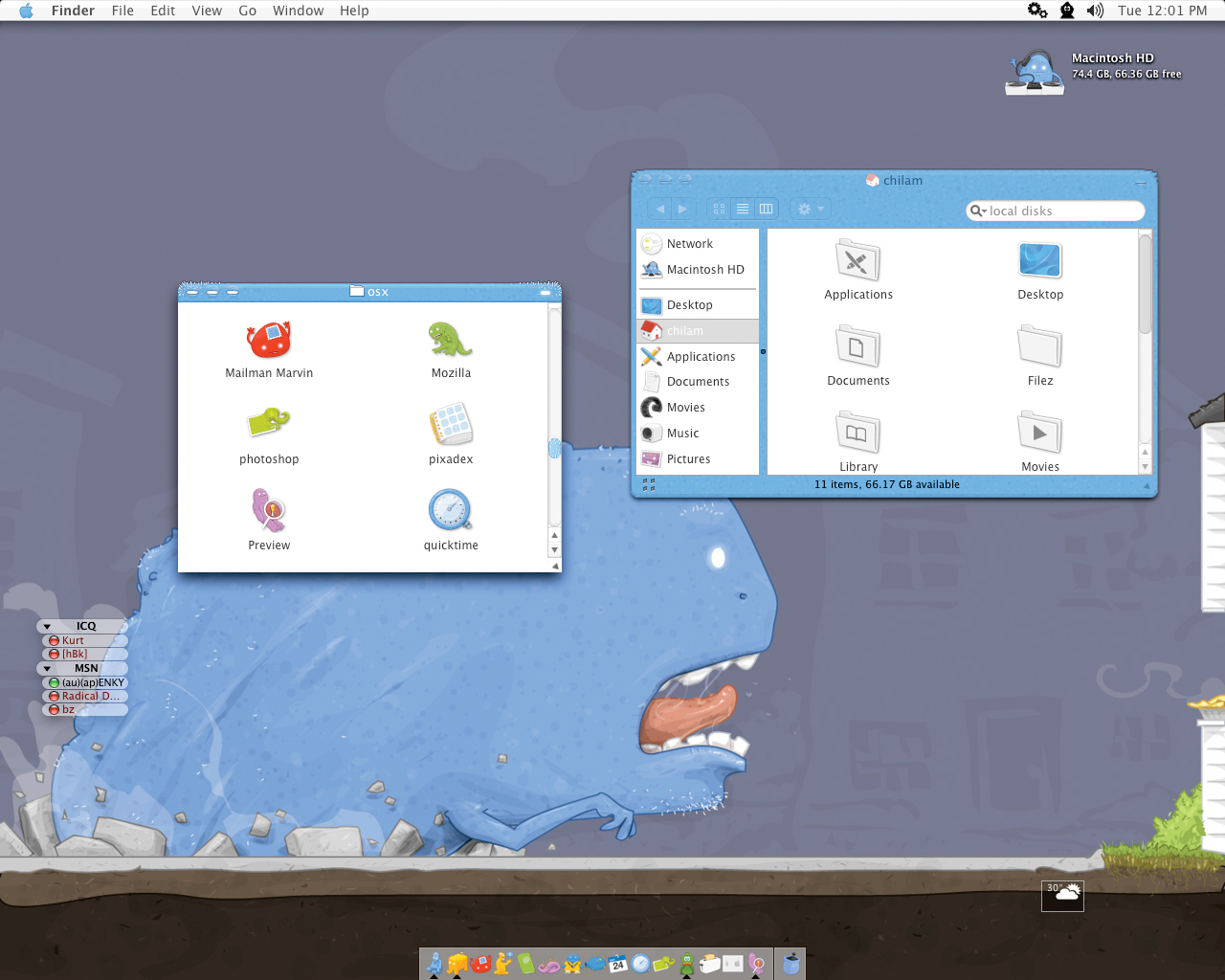This screenshot has height=980, width=1225.
Task: Select Music in chilam sidebar
Action: point(698,434)
